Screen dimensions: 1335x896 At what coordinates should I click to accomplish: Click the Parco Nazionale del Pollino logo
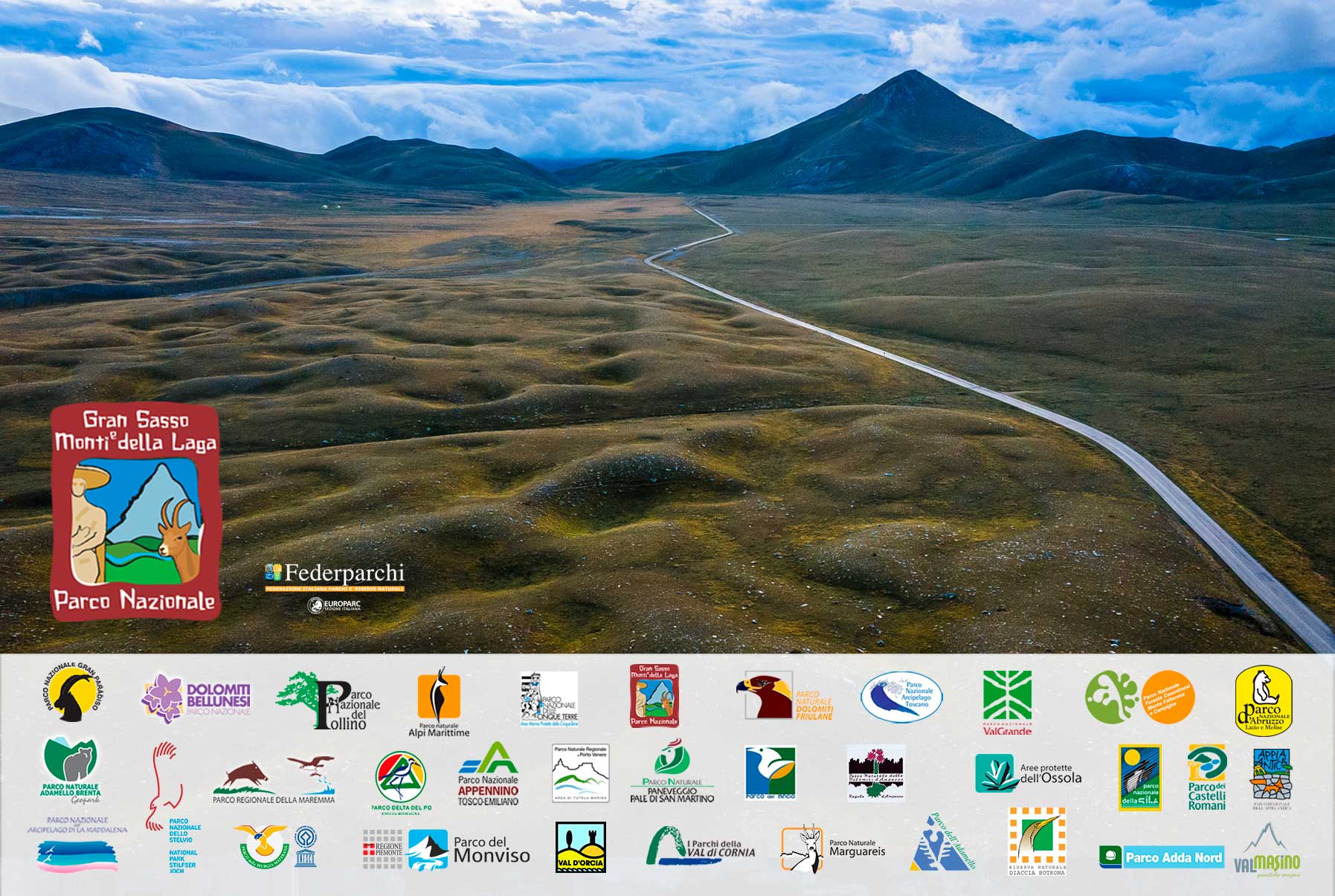(328, 701)
